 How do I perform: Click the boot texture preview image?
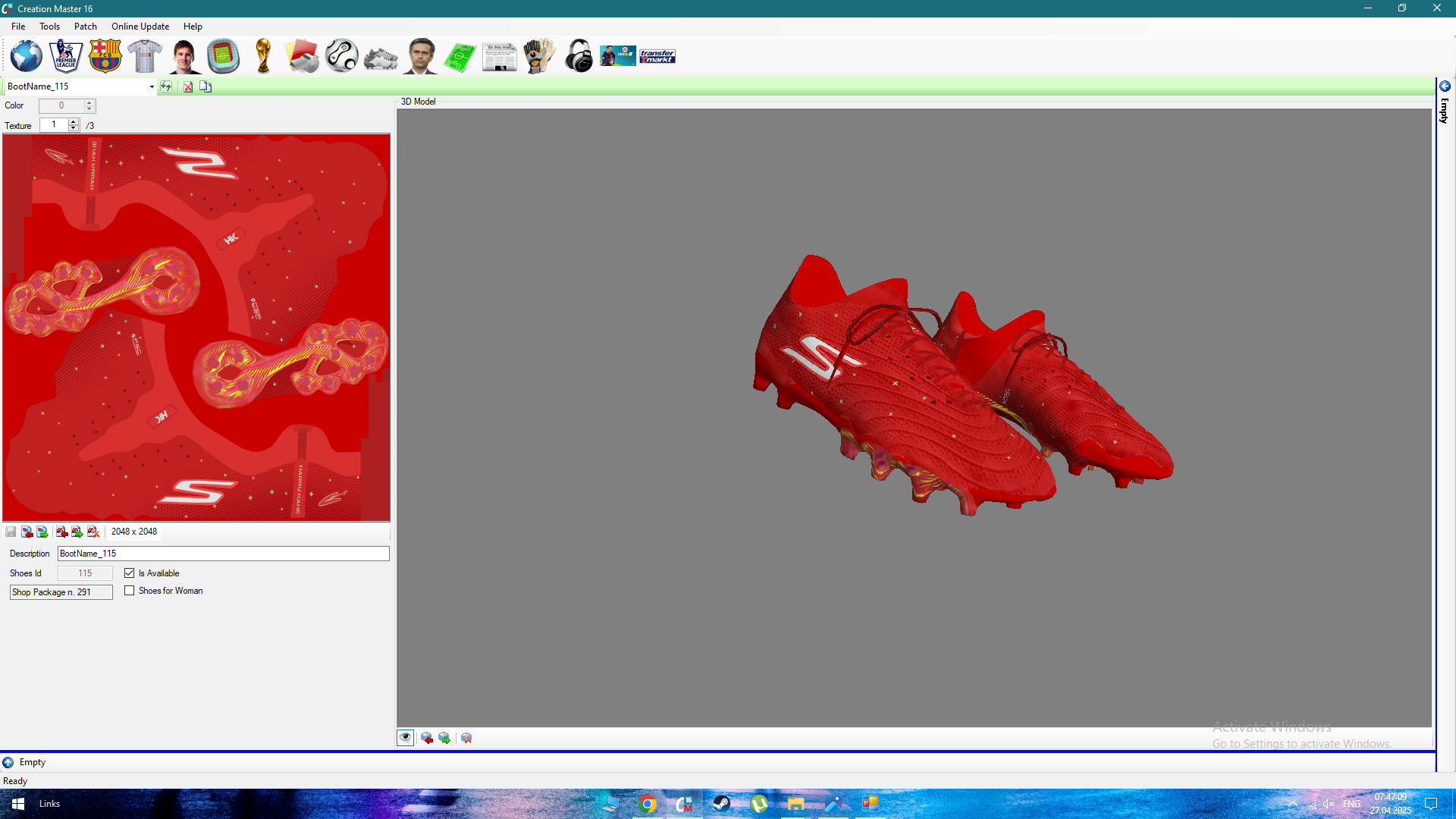(x=196, y=328)
